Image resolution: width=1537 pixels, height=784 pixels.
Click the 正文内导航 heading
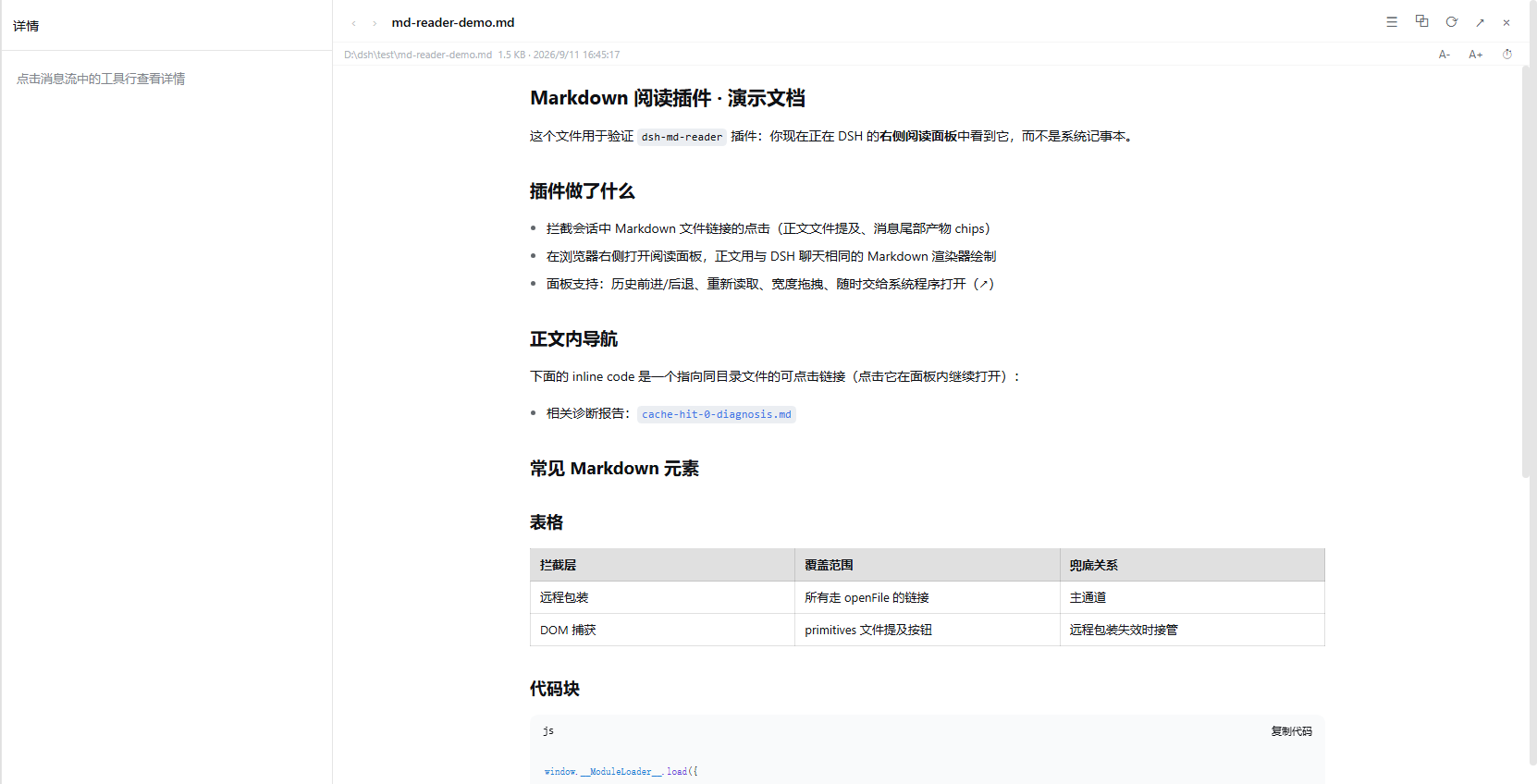point(573,339)
